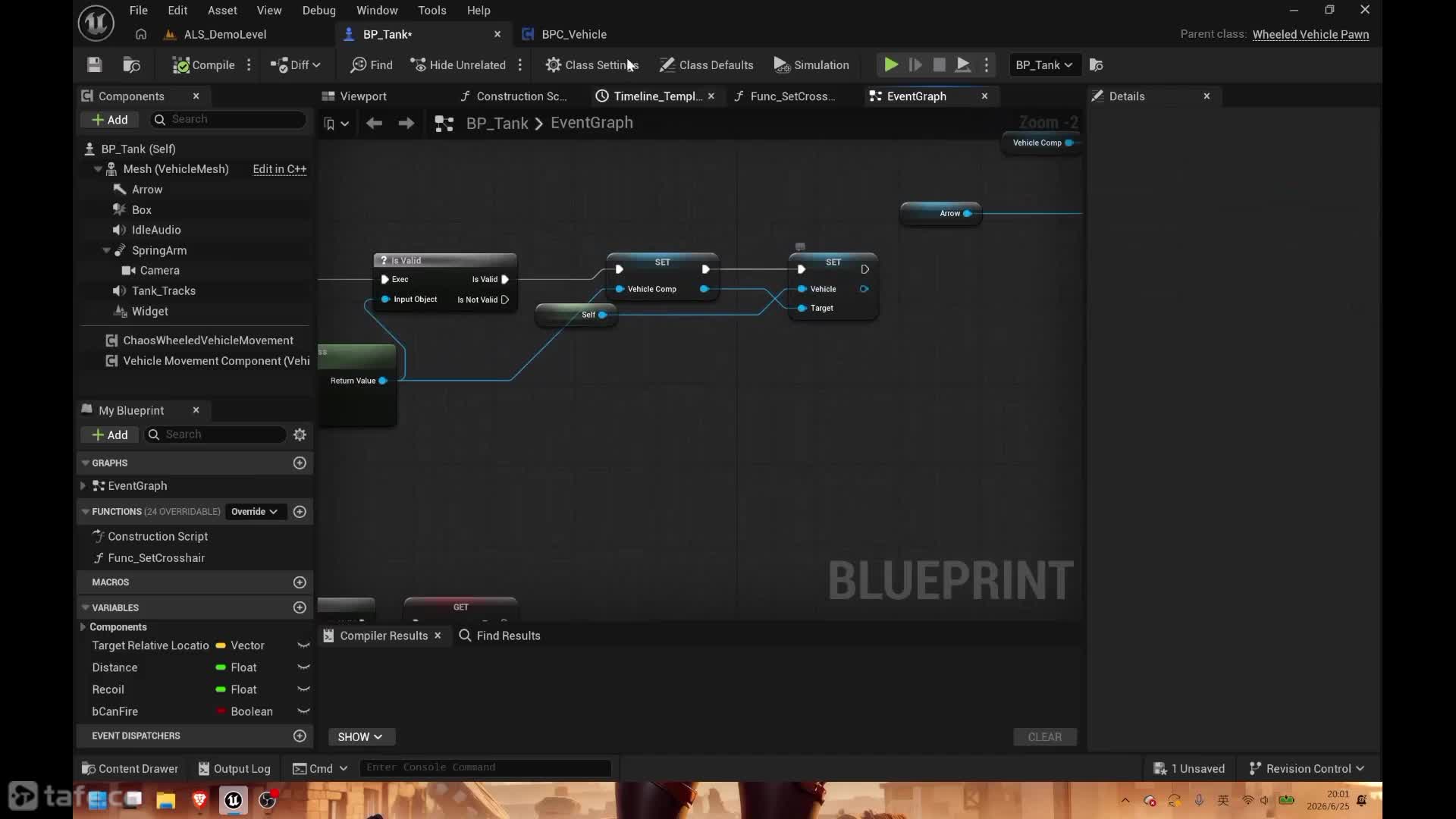Open Class Defaults
1456x819 pixels.
coord(706,65)
